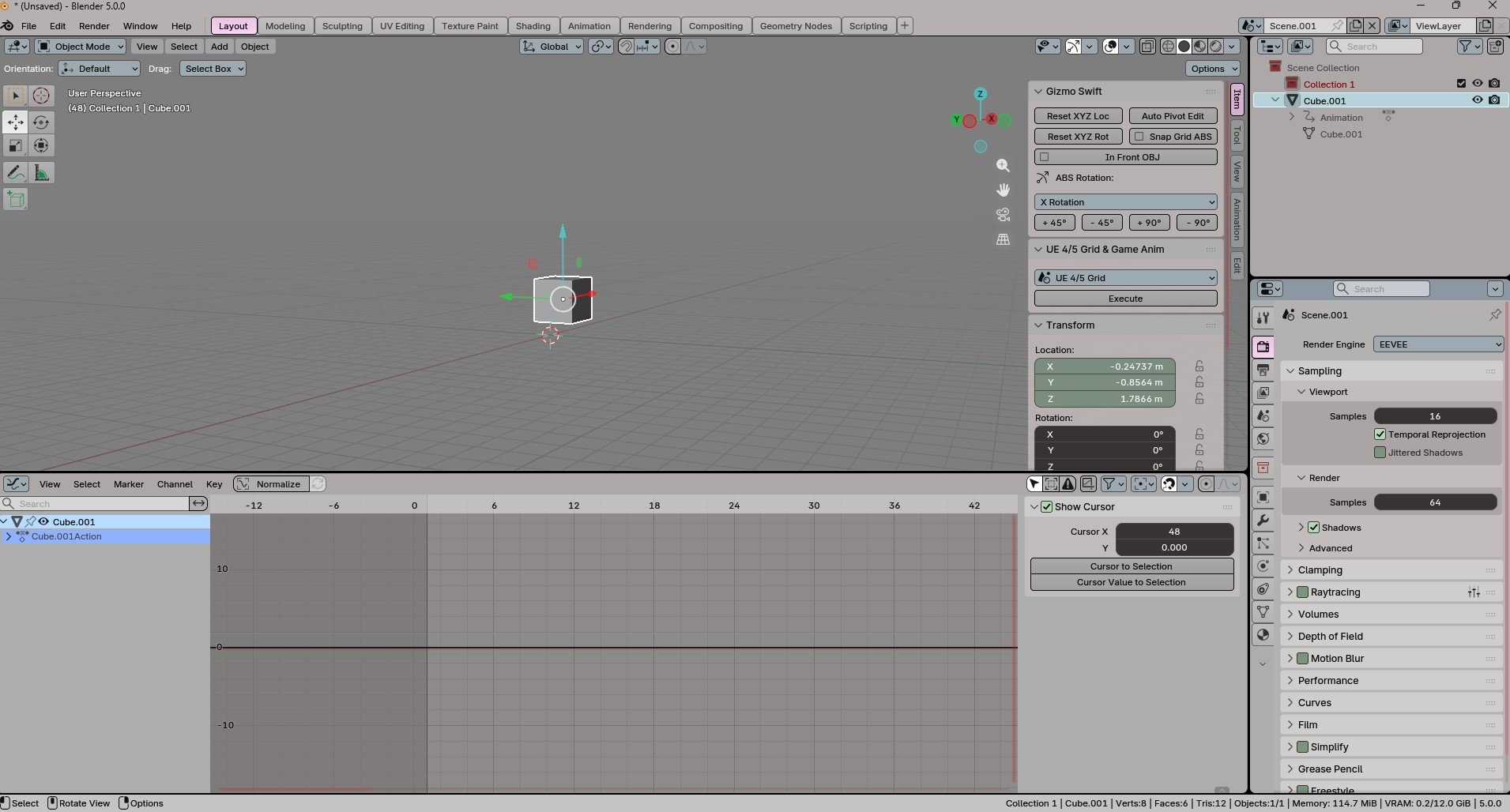Image resolution: width=1510 pixels, height=812 pixels.
Task: Open the X Rotation dropdown
Action: point(1125,202)
